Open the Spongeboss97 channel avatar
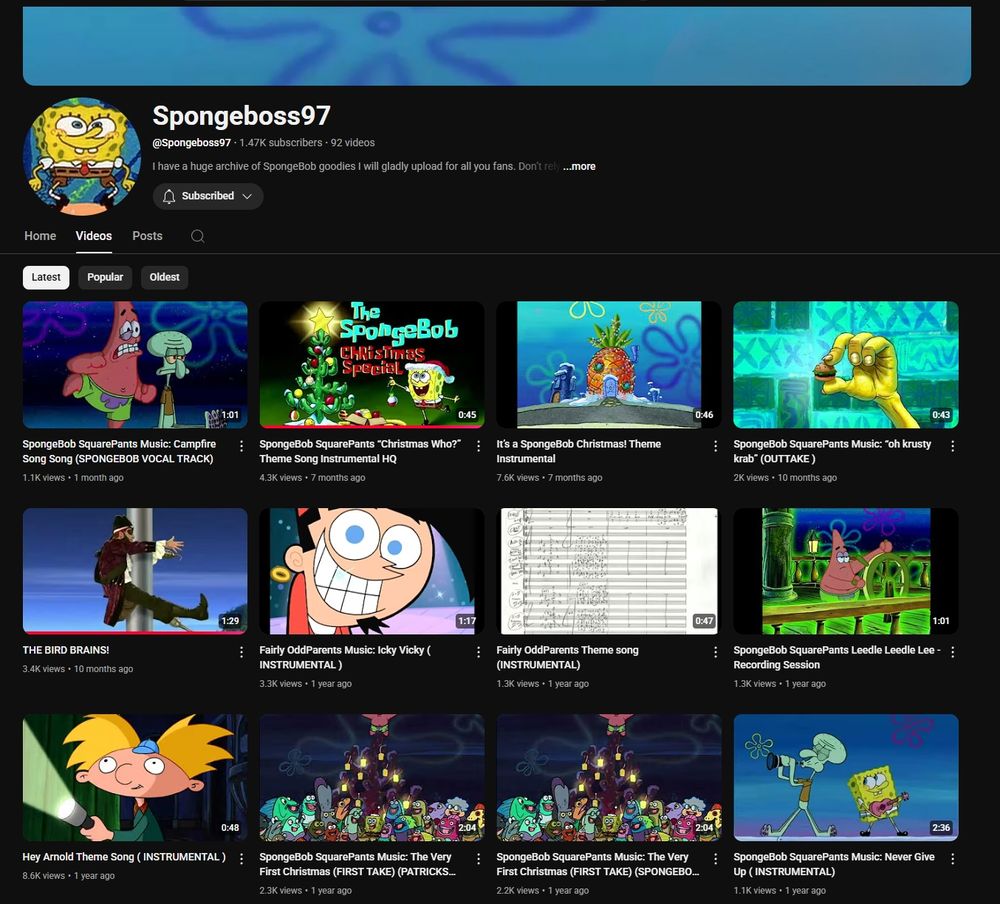 coord(82,156)
